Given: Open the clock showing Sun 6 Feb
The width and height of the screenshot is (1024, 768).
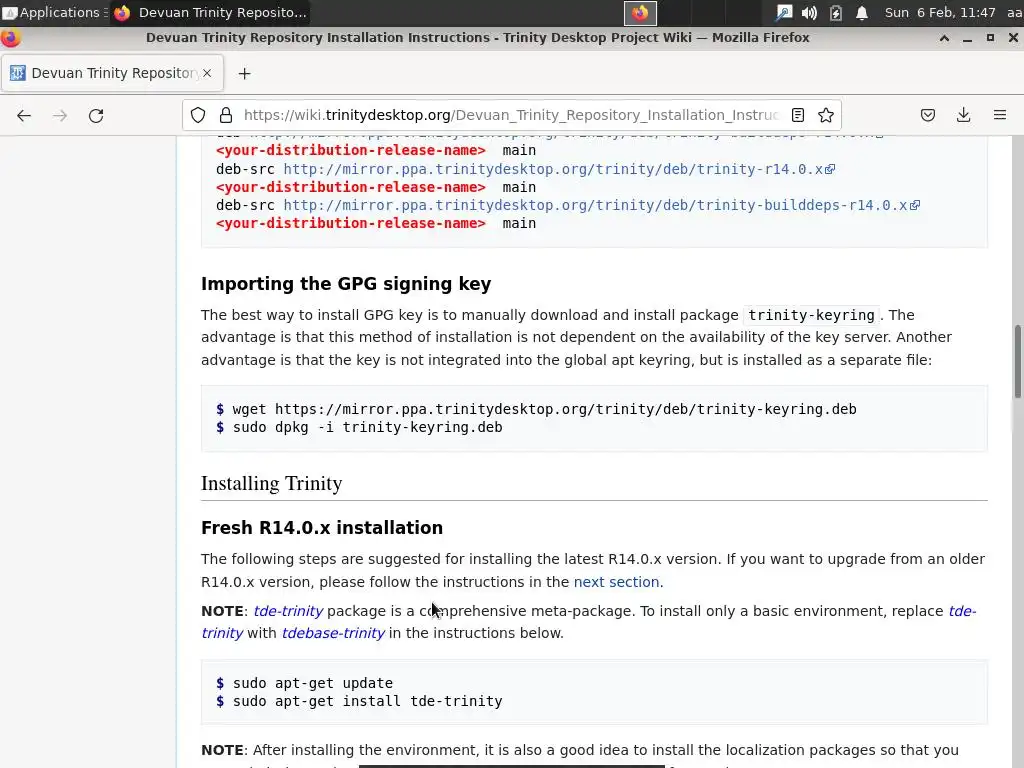Looking at the screenshot, I should coord(940,12).
